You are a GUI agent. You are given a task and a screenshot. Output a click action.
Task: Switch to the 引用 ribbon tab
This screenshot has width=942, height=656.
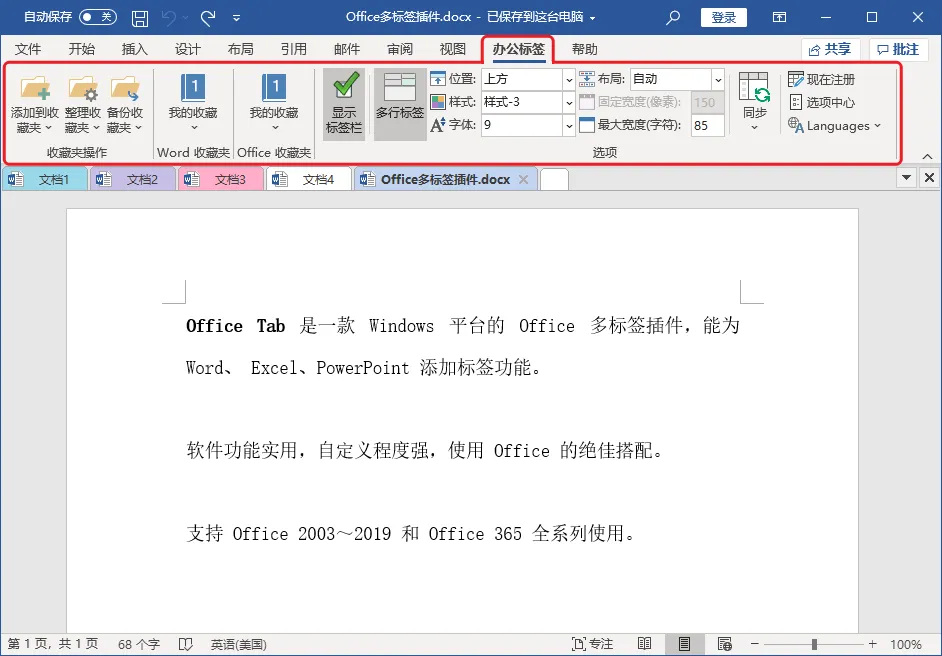click(x=294, y=49)
